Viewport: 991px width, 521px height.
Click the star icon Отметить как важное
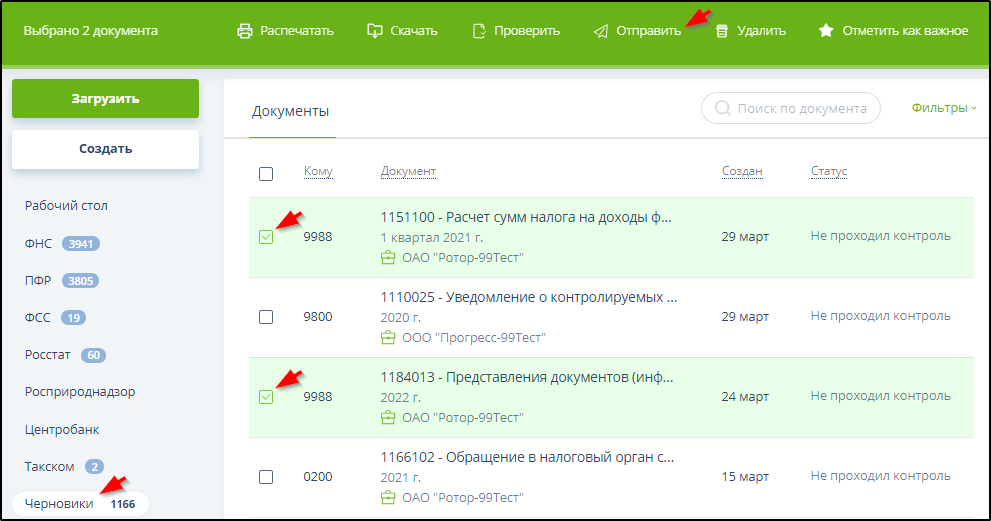(826, 31)
